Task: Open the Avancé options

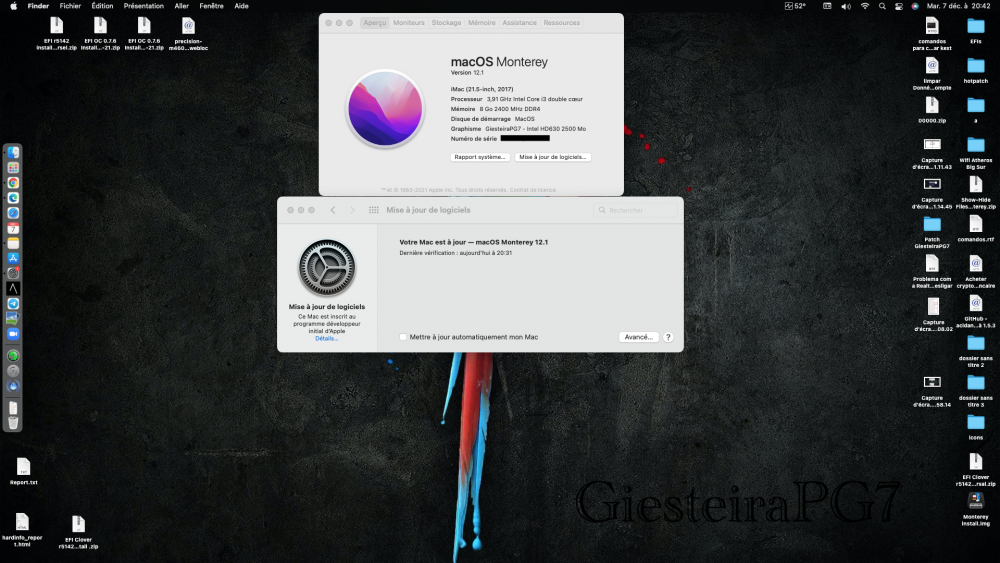Action: pos(638,337)
